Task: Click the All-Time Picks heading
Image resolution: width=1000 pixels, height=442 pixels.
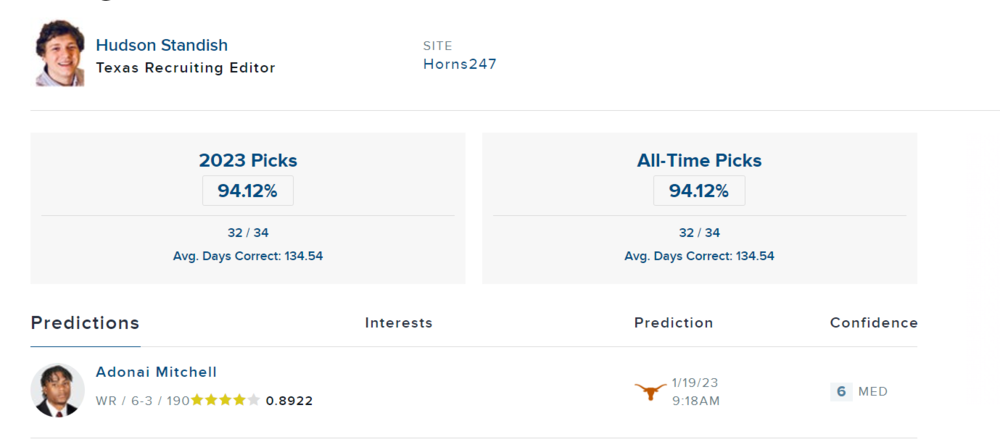Action: coord(699,160)
